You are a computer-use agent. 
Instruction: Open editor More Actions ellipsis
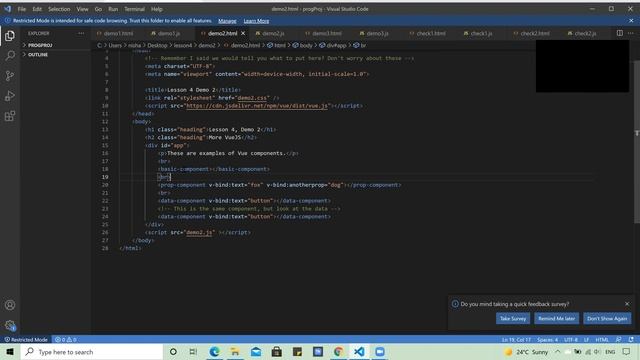631,33
